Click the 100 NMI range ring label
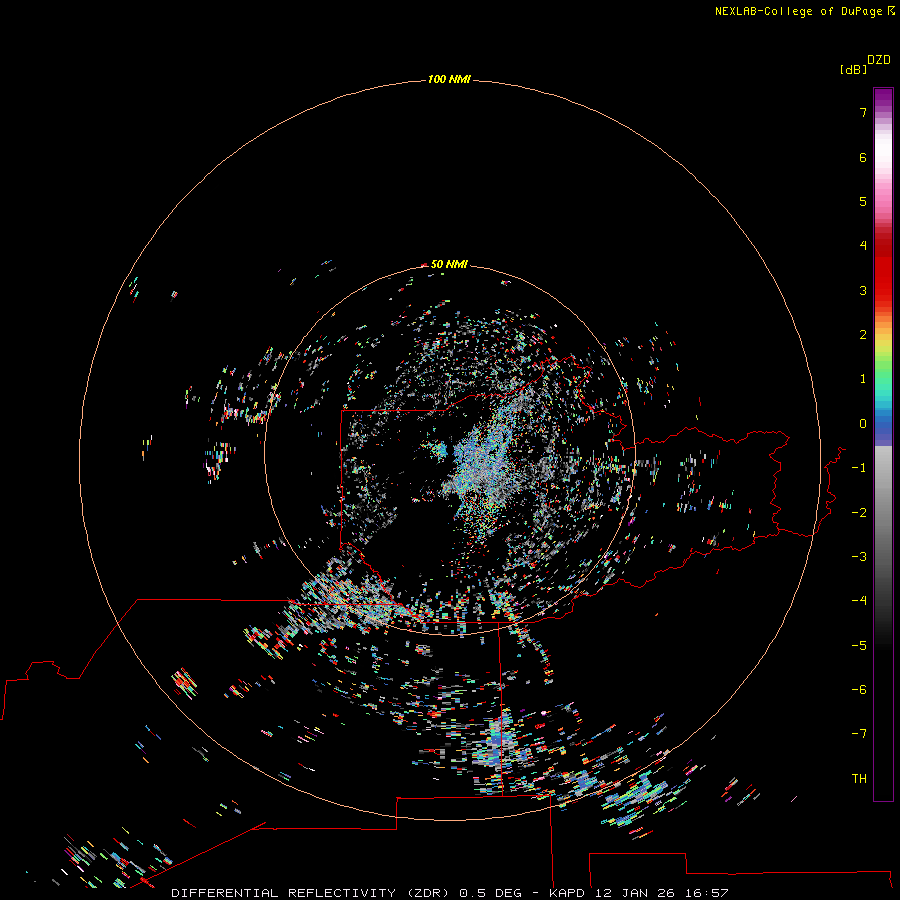The image size is (900, 900). click(x=449, y=79)
